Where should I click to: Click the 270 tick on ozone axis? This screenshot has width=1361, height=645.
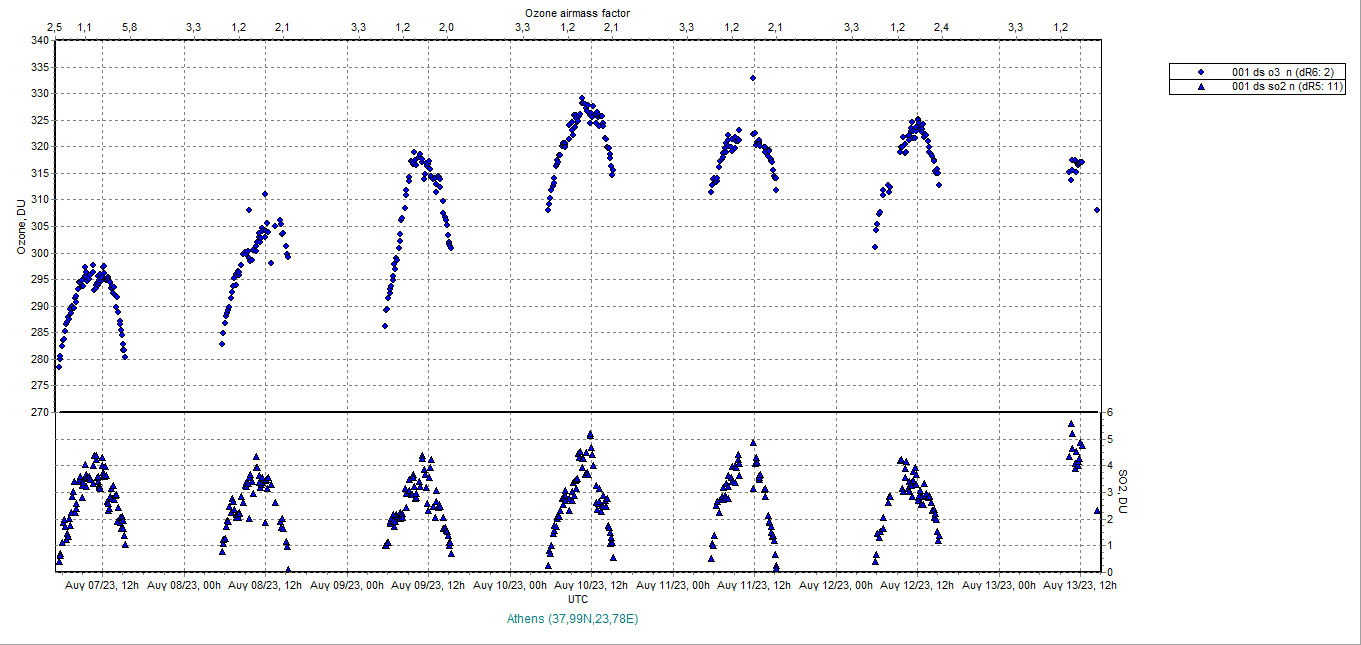tap(40, 412)
